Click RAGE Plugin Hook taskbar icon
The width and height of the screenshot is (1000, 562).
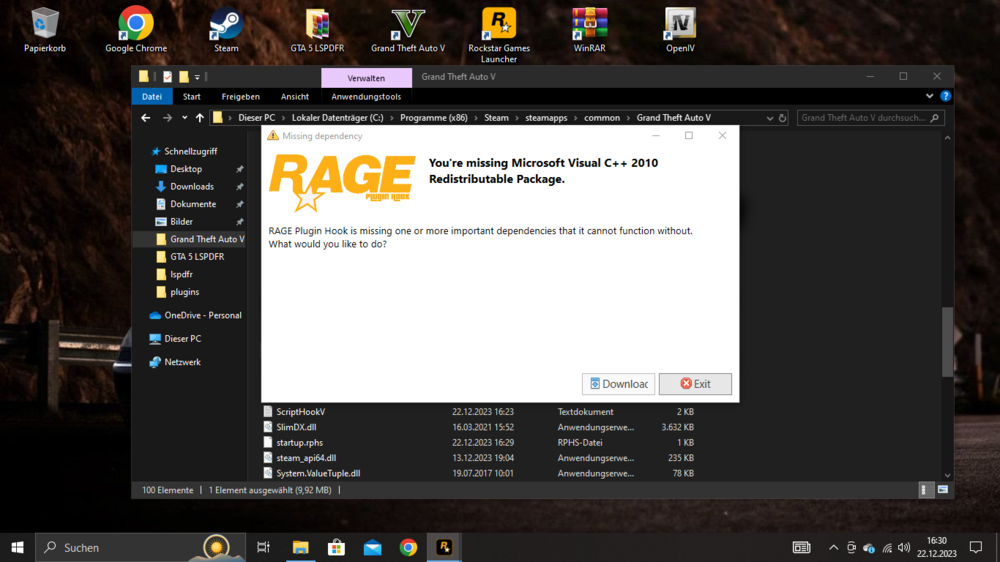444,547
